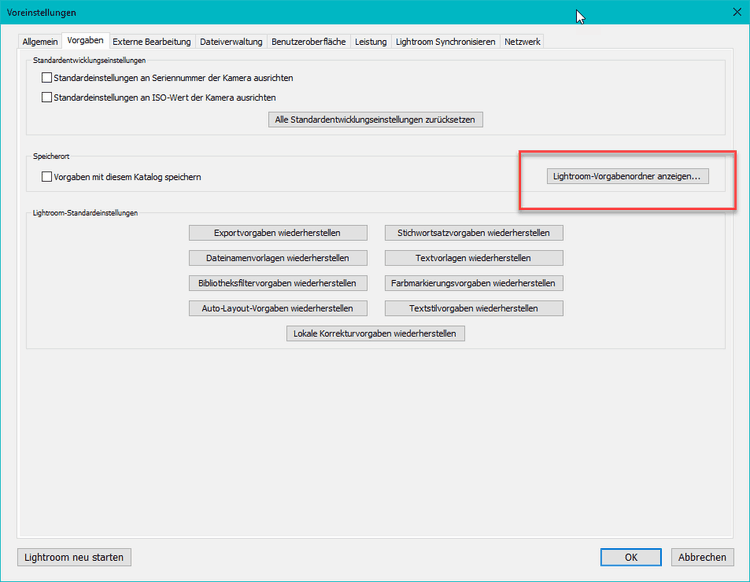750x582 pixels.
Task: Select the Benutzeroberfläche tab
Action: [308, 42]
